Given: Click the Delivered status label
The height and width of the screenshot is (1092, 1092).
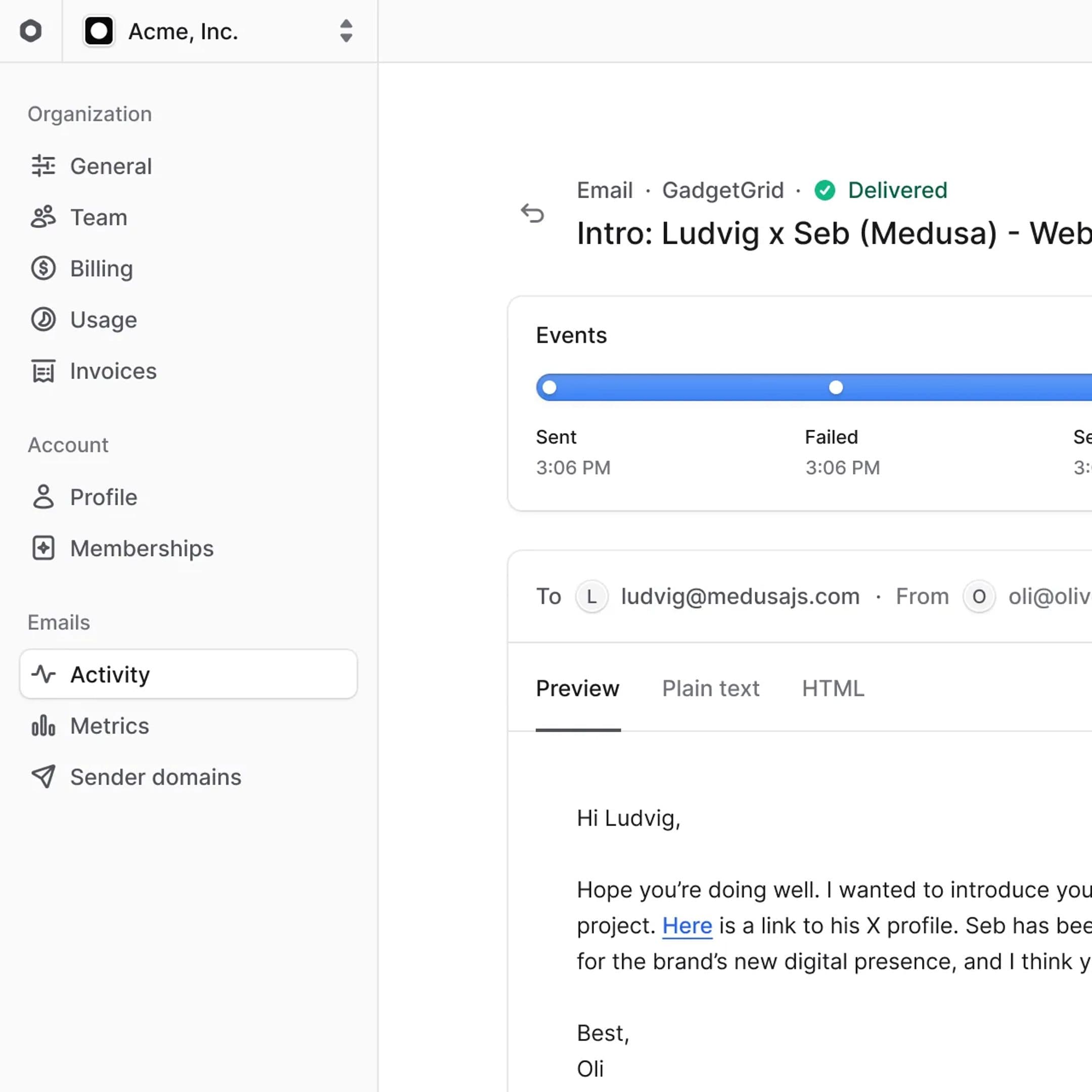Looking at the screenshot, I should click(897, 190).
